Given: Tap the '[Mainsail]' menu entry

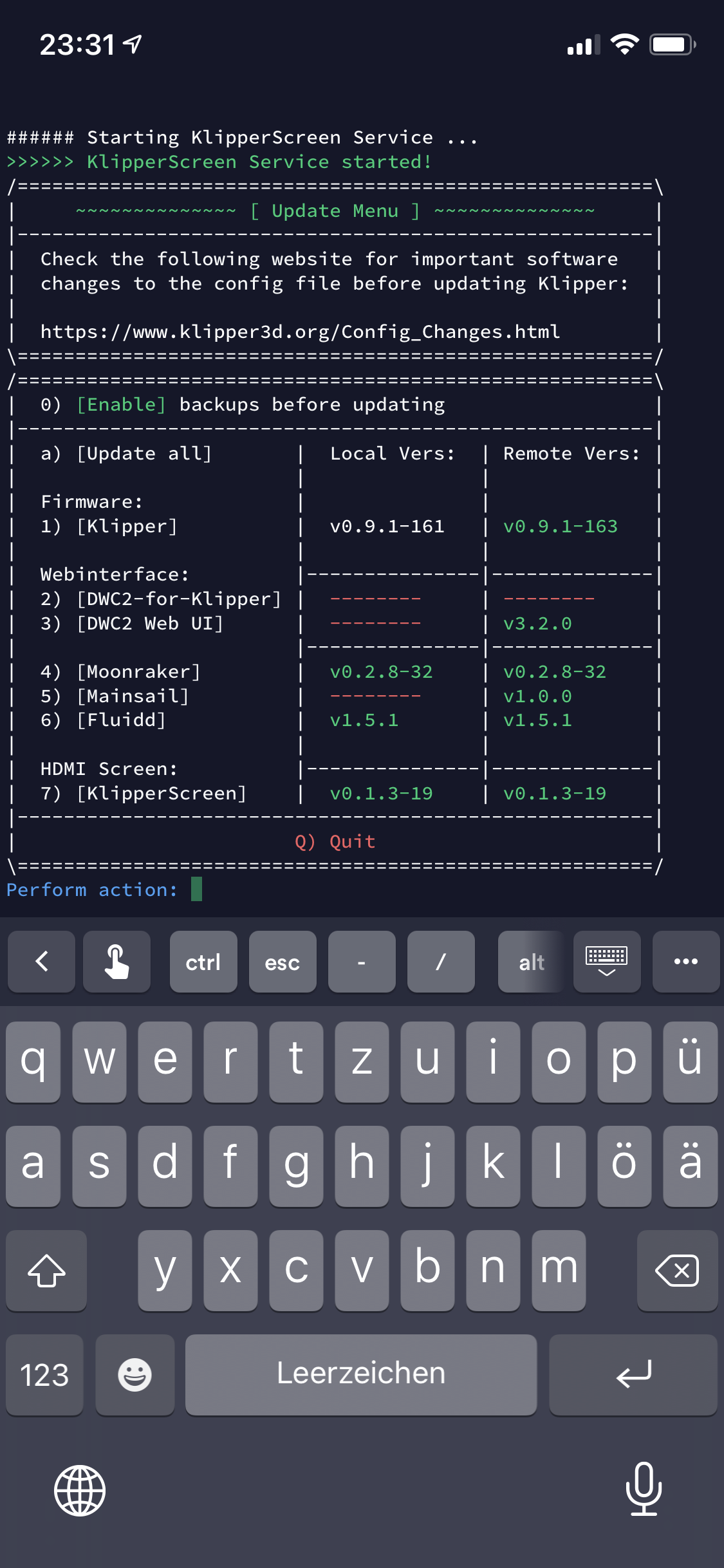Looking at the screenshot, I should pos(133,696).
